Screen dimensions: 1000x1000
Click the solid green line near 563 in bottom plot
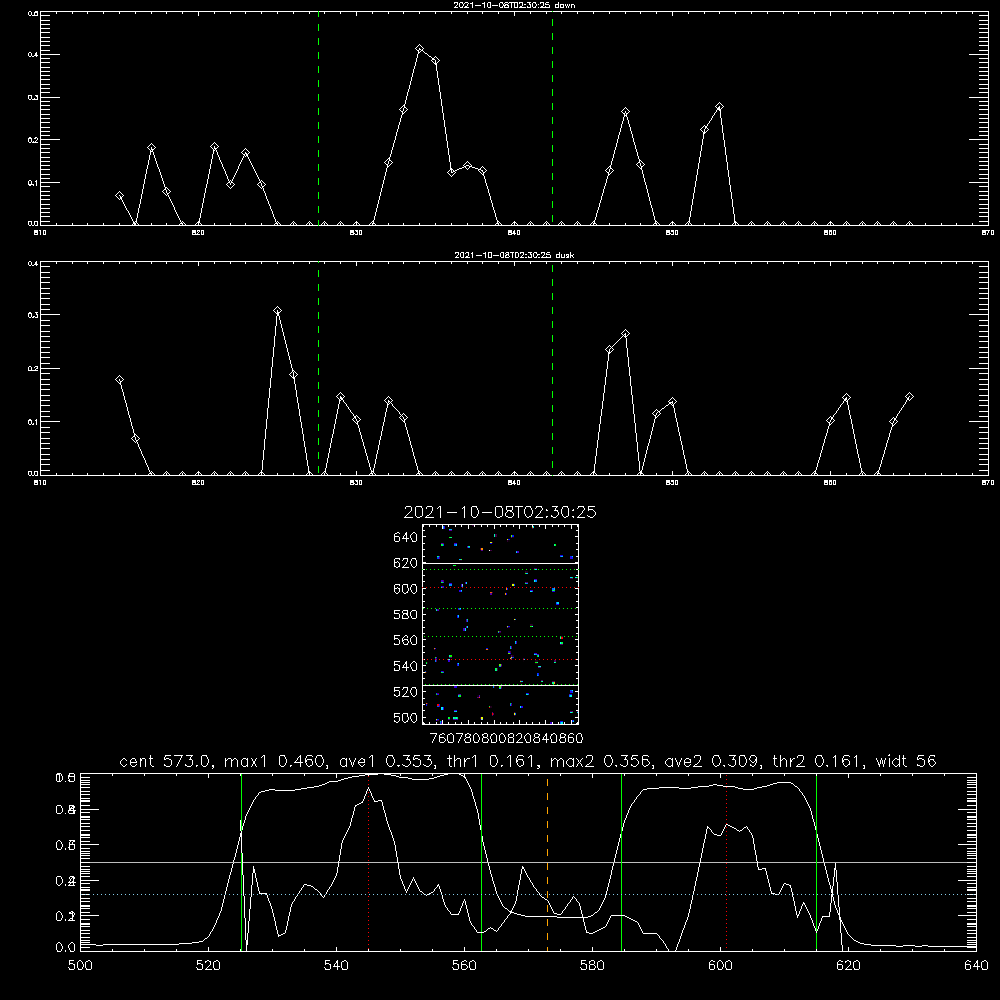pyautogui.click(x=482, y=862)
